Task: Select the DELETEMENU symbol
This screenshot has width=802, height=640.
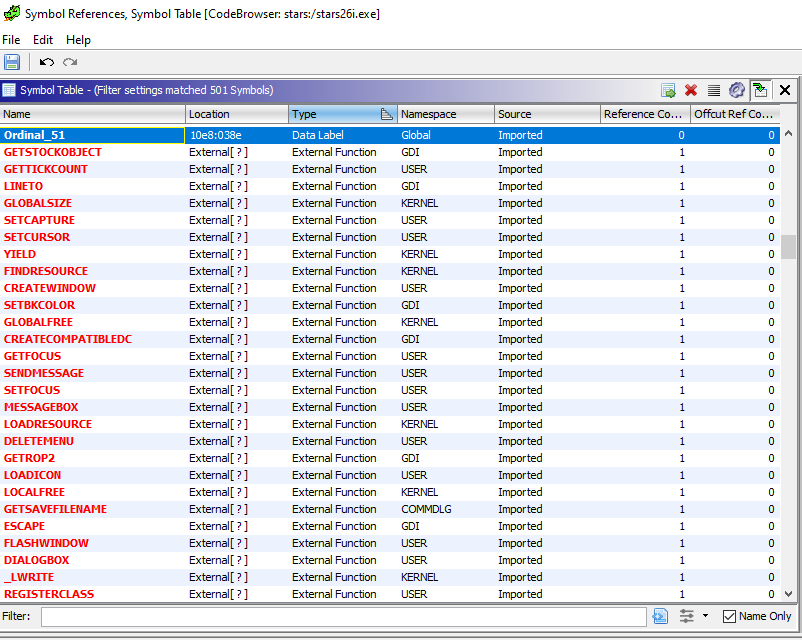Action: point(38,441)
